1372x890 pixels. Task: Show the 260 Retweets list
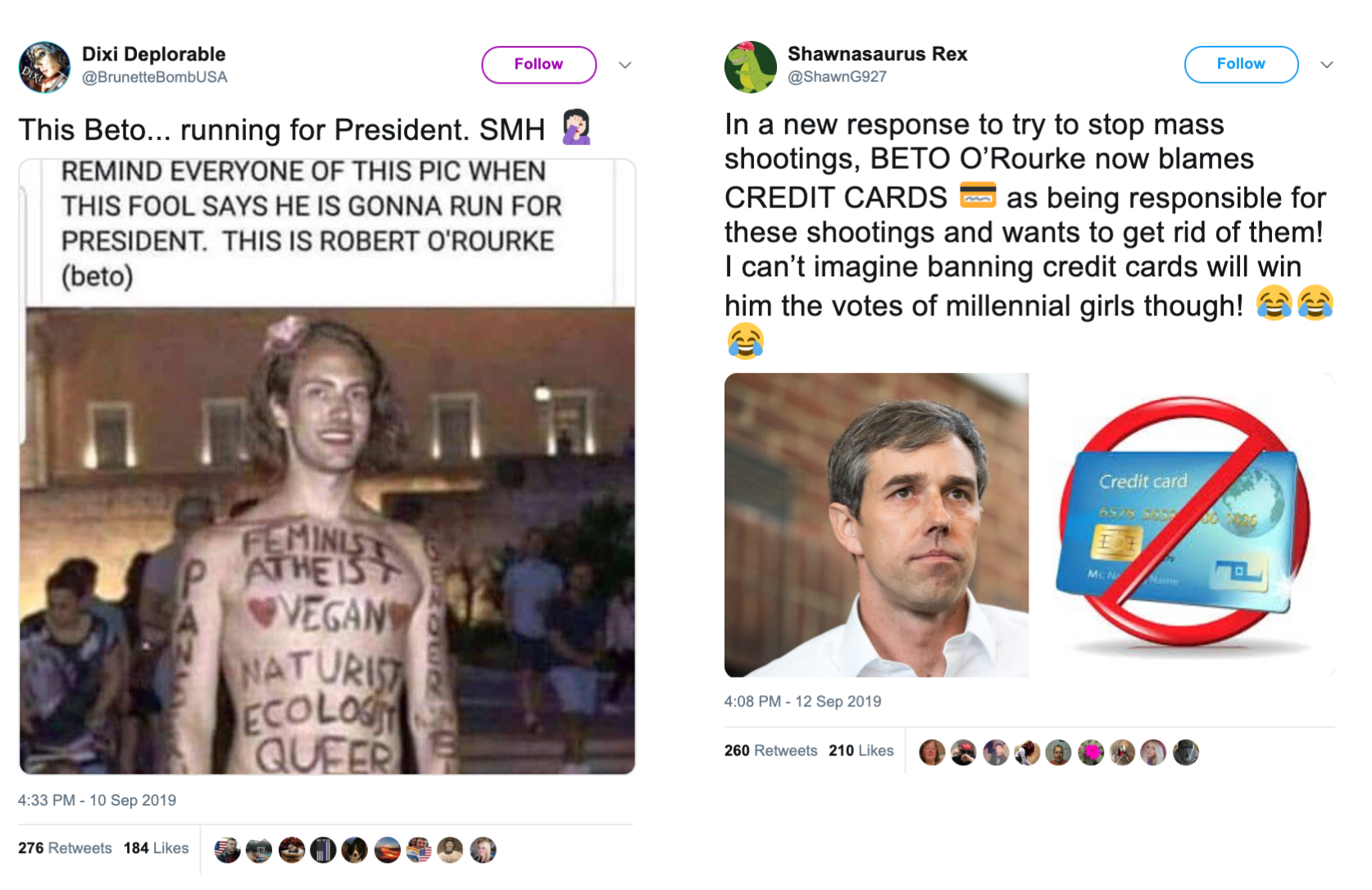[770, 751]
